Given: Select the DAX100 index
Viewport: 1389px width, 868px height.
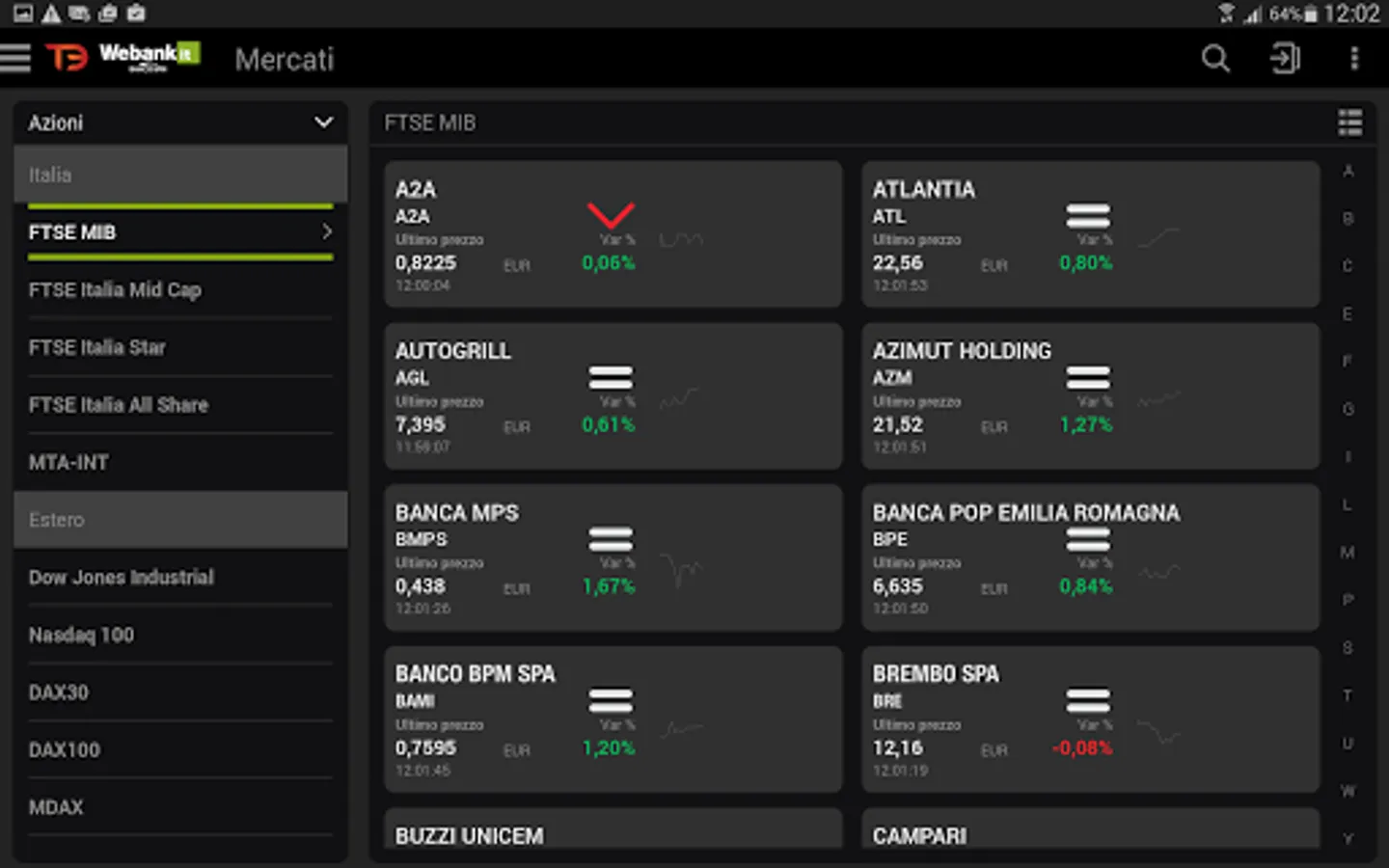Looking at the screenshot, I should [64, 749].
